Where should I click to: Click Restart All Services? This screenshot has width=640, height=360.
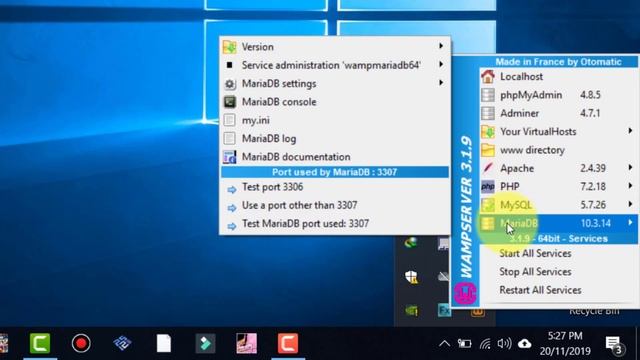[540, 290]
